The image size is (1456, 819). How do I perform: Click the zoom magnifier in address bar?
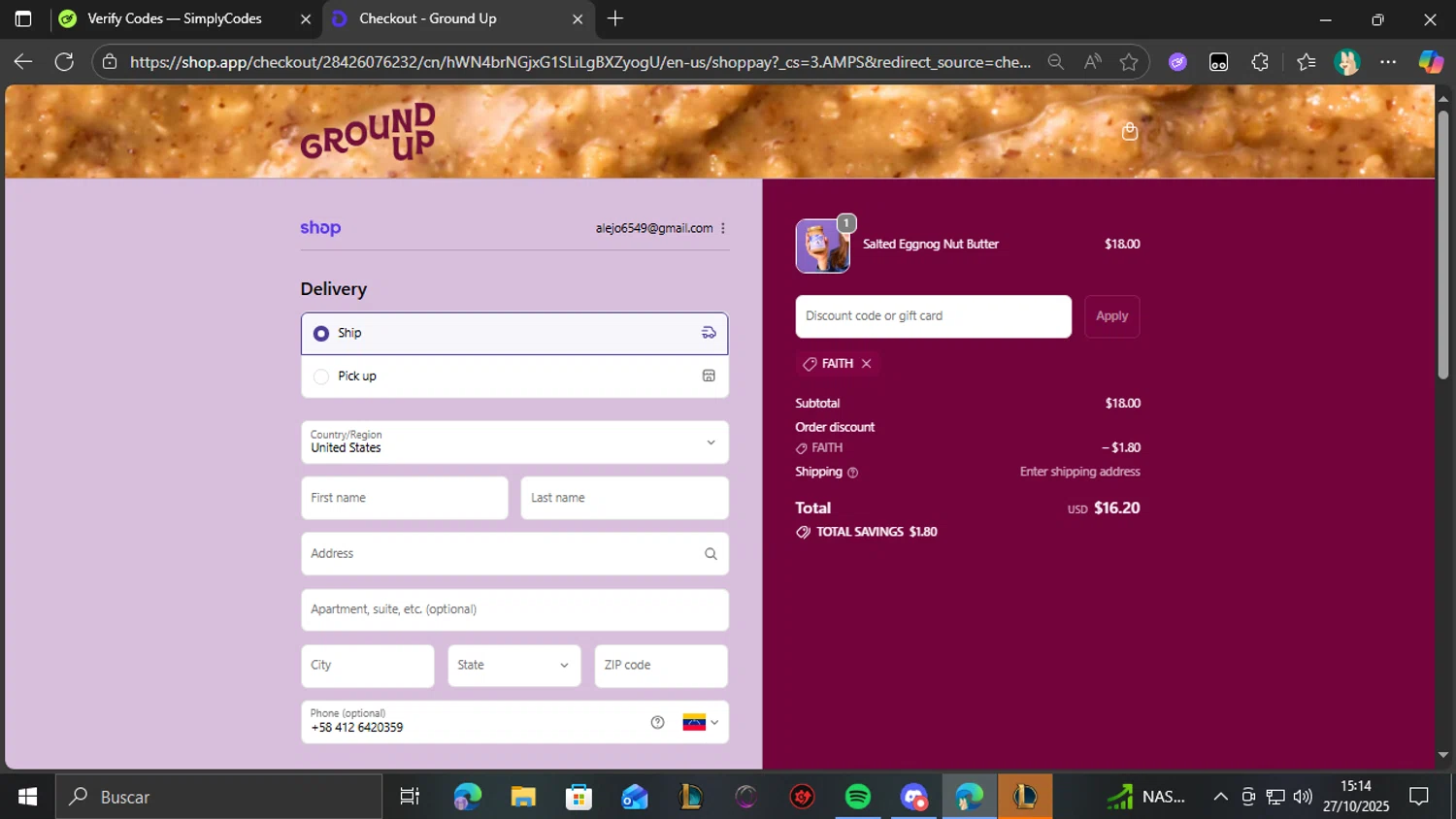pos(1056,62)
